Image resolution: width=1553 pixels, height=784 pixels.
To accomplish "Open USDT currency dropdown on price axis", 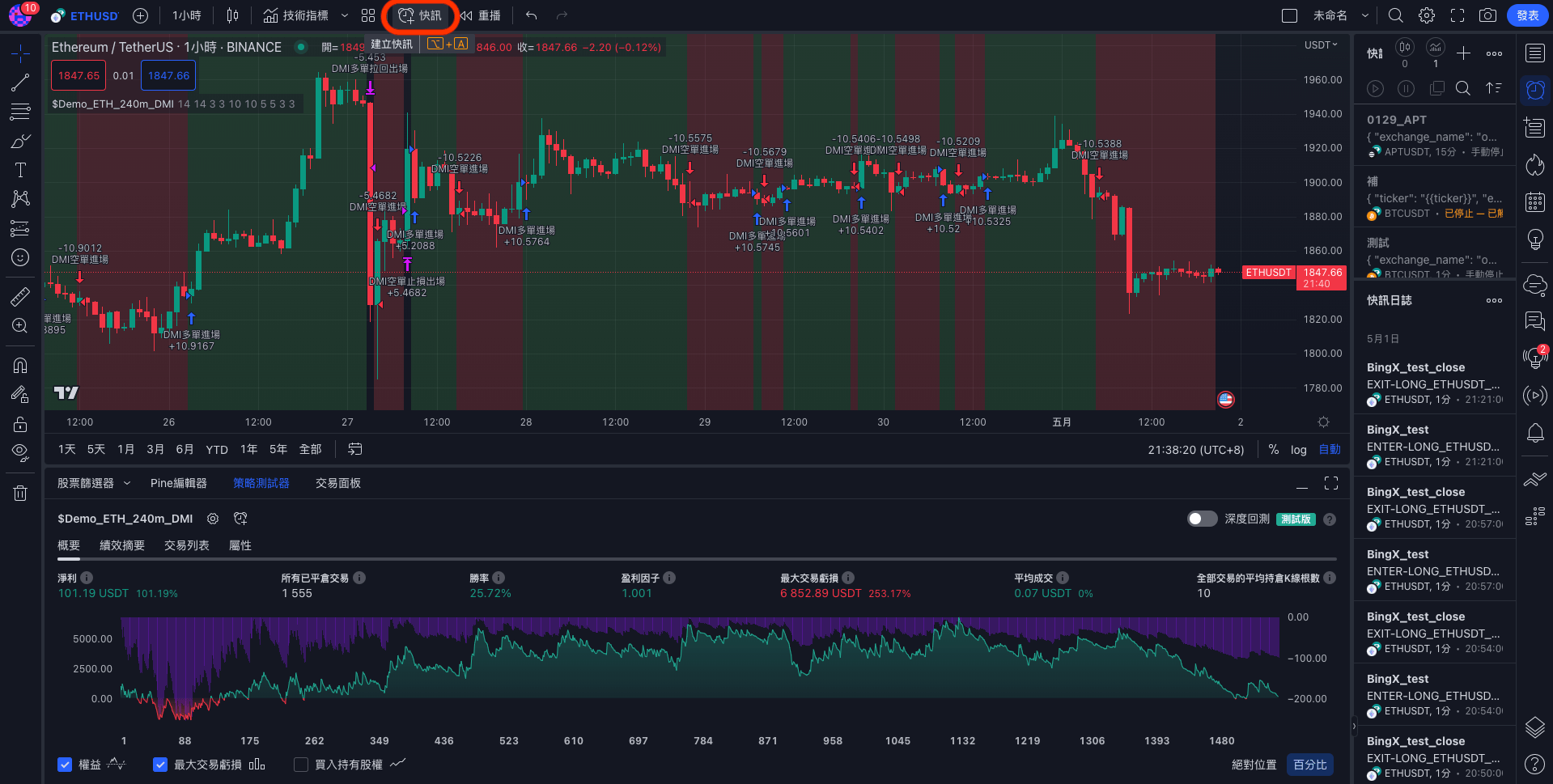I will tap(1321, 45).
